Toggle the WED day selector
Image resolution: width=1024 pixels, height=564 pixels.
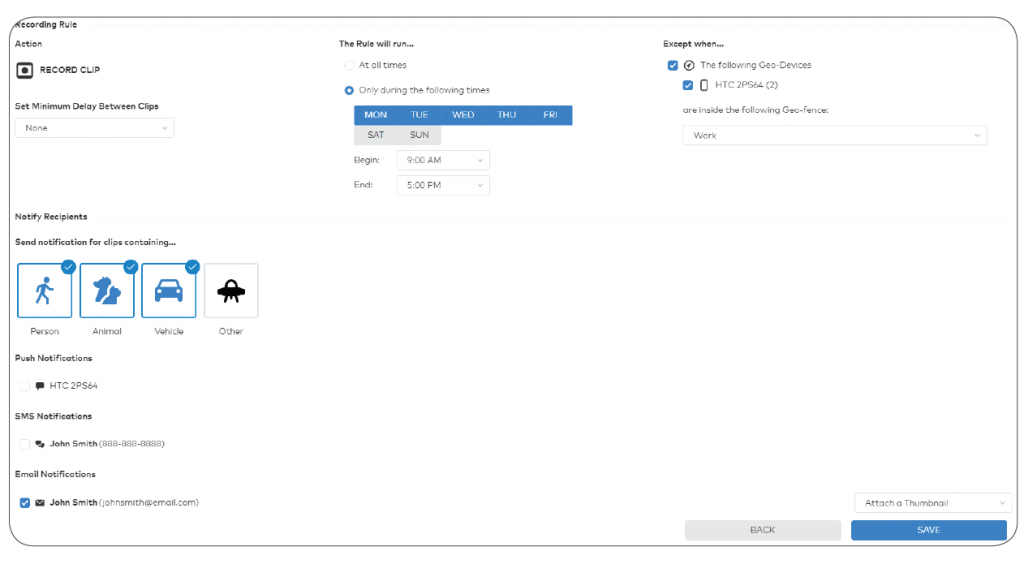coord(463,115)
